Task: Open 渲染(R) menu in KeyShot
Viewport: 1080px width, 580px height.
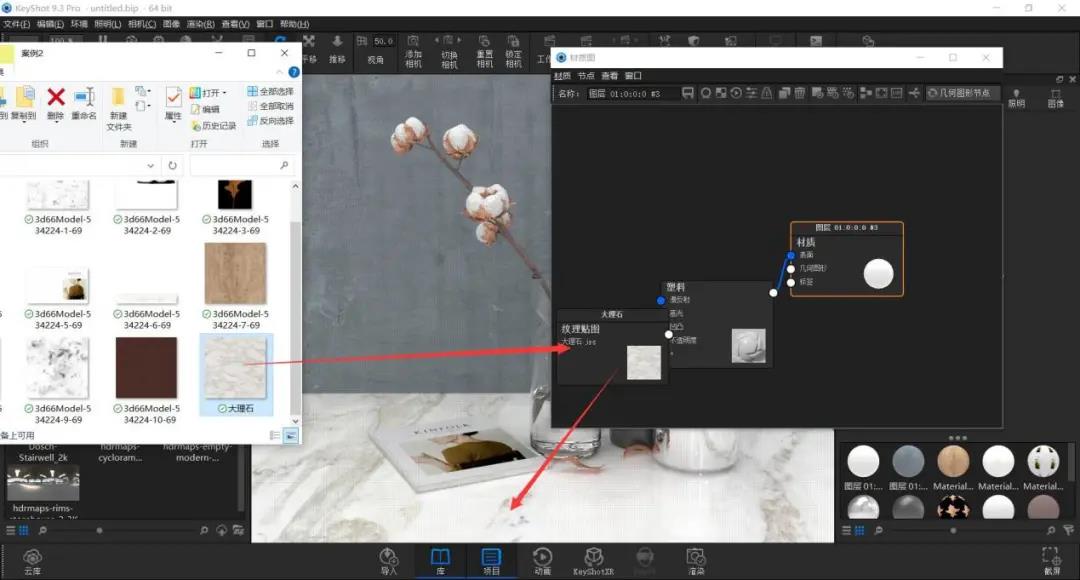Action: pyautogui.click(x=200, y=24)
